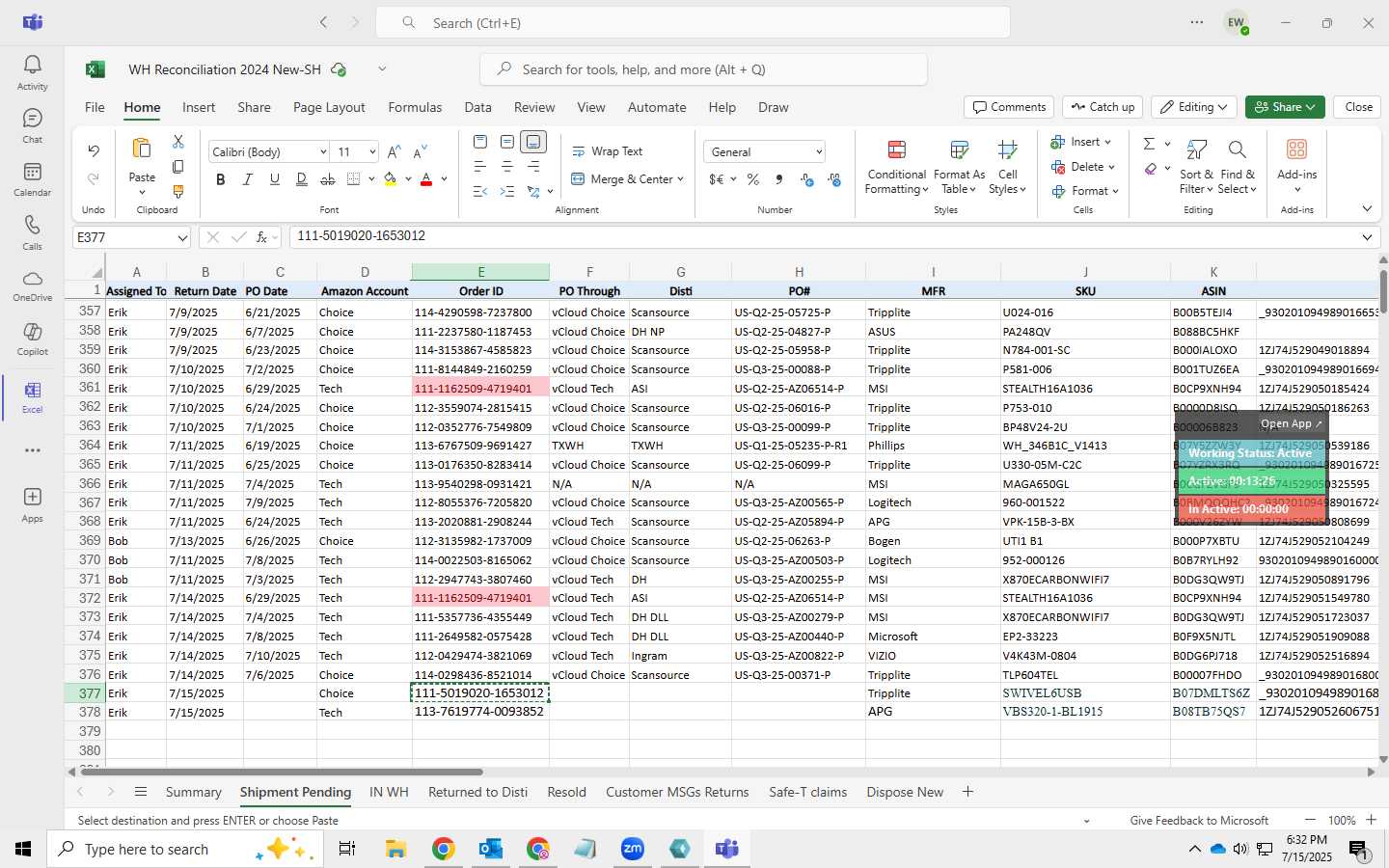
Task: Increase decimal places
Action: point(807,179)
